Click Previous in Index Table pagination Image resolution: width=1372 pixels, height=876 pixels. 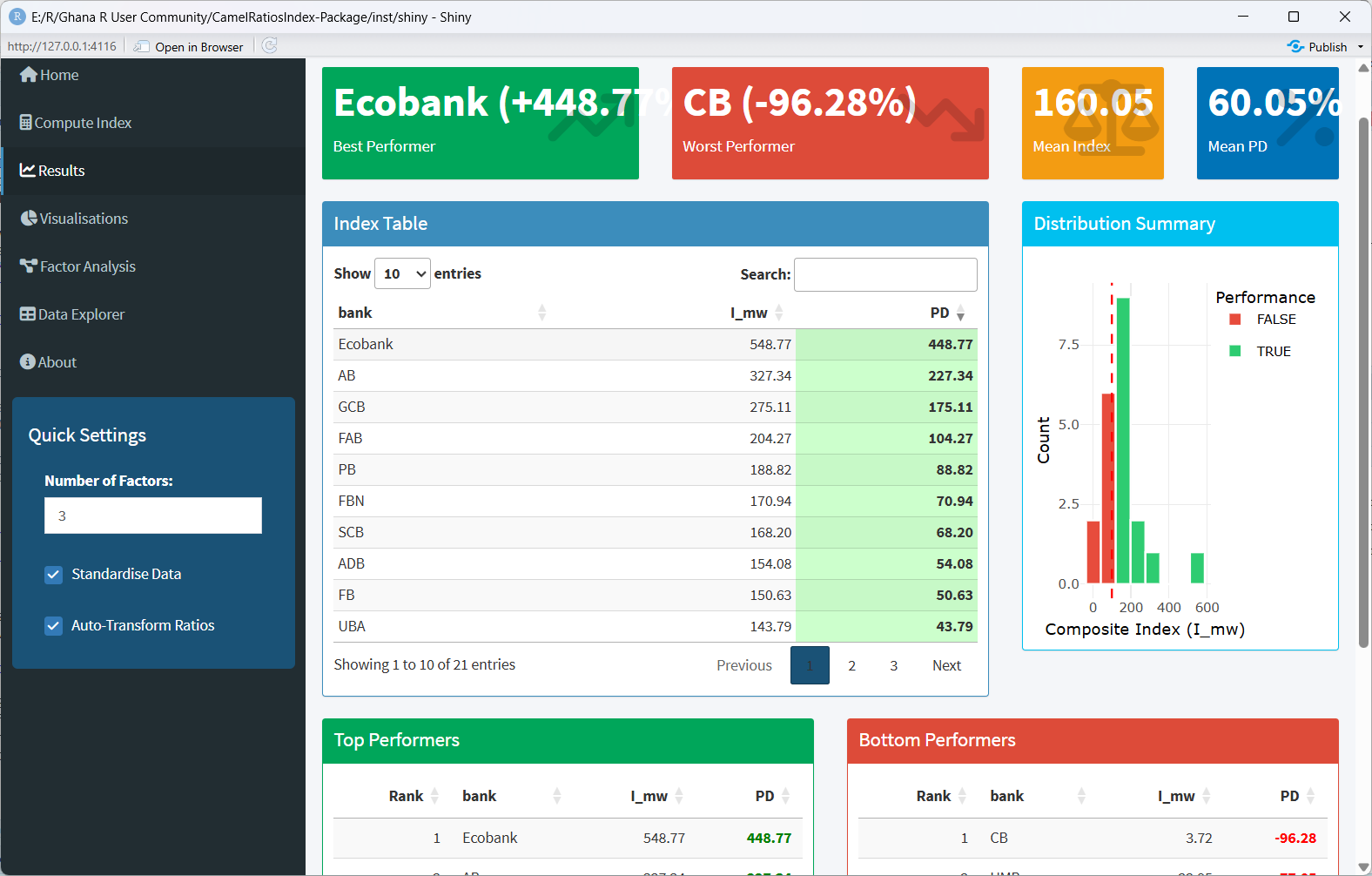point(744,665)
